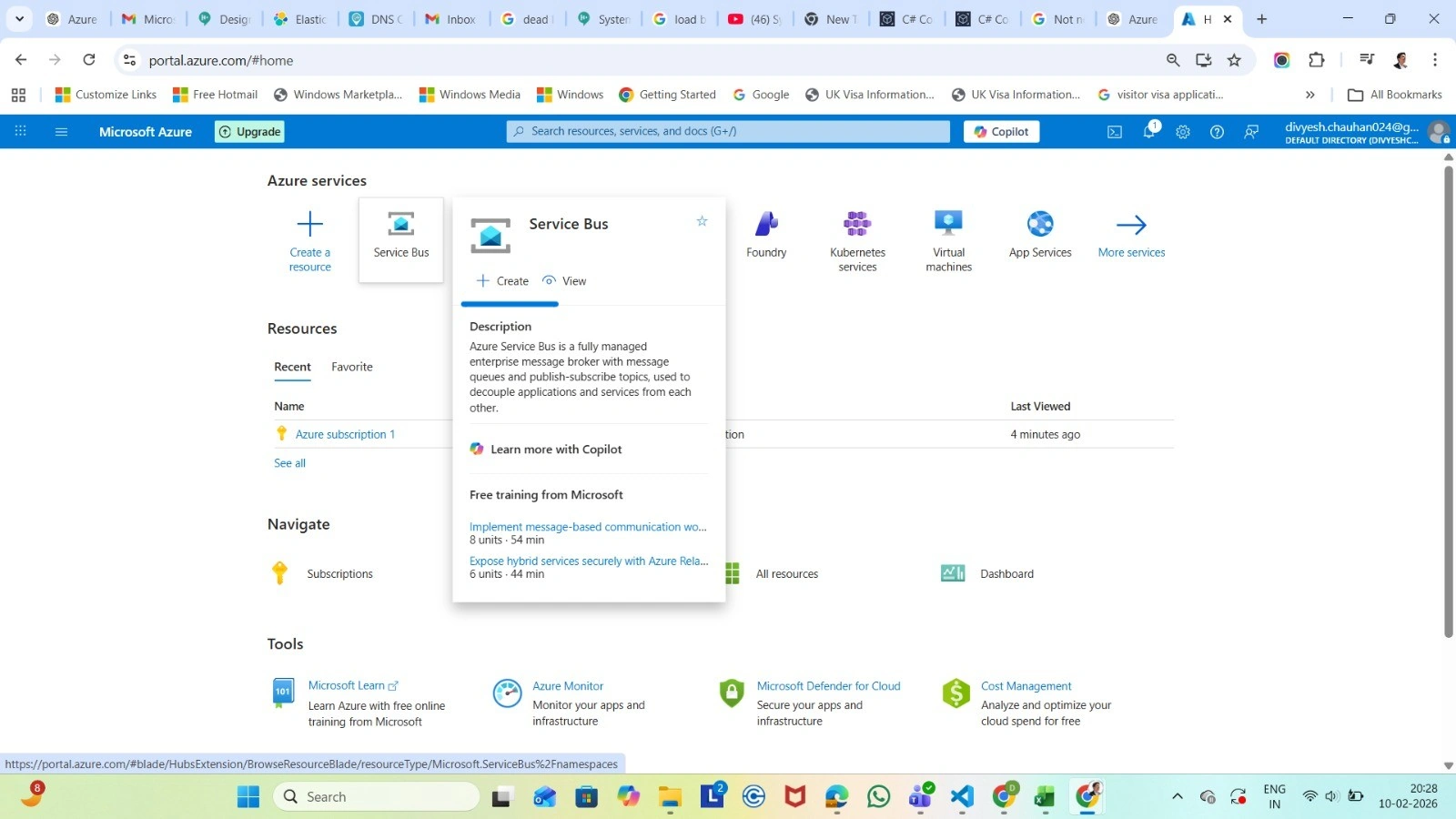1456x819 pixels.
Task: Click the Windows Start button
Action: pyautogui.click(x=248, y=797)
